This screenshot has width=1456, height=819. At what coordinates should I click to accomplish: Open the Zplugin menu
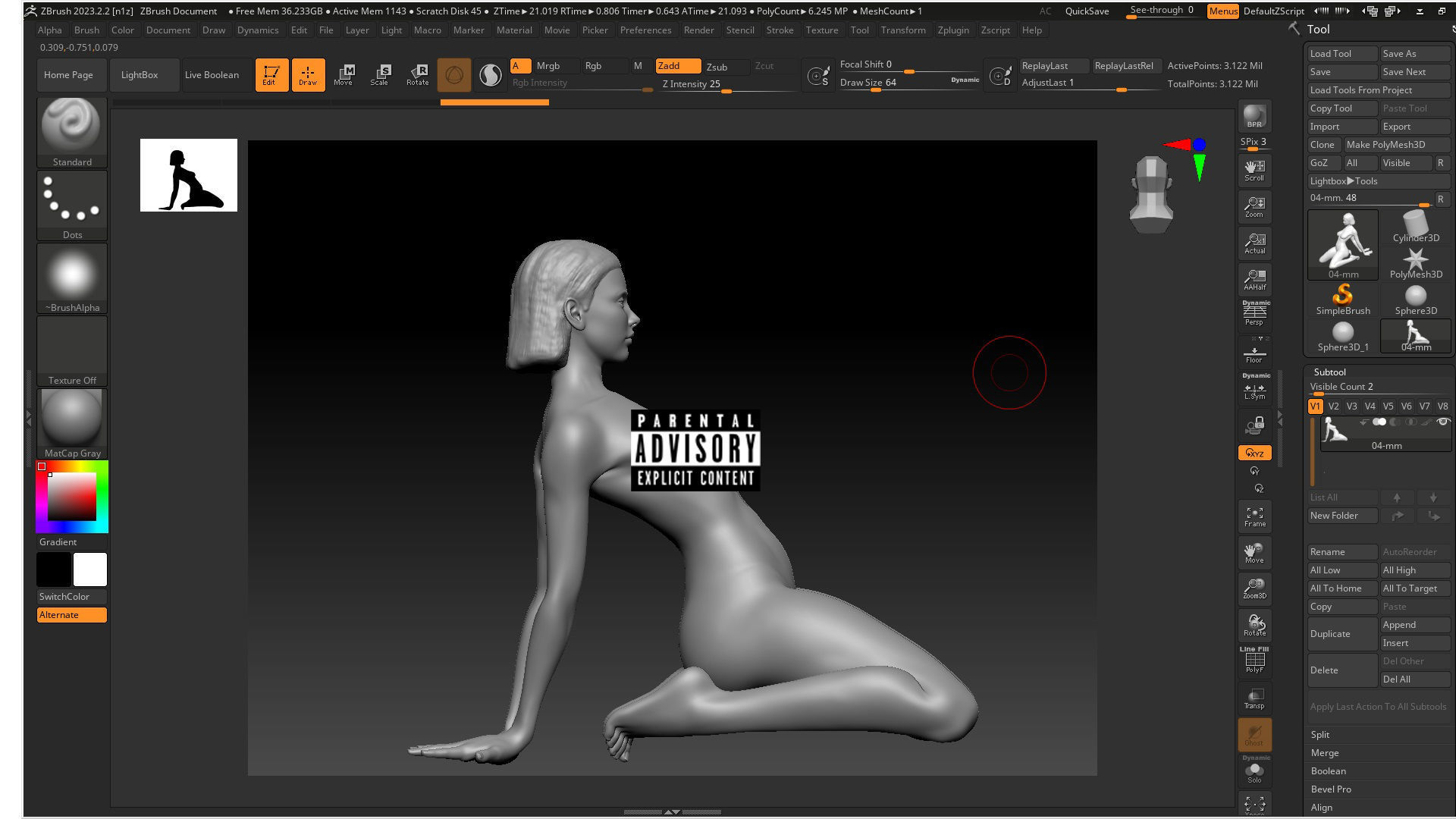pos(953,30)
